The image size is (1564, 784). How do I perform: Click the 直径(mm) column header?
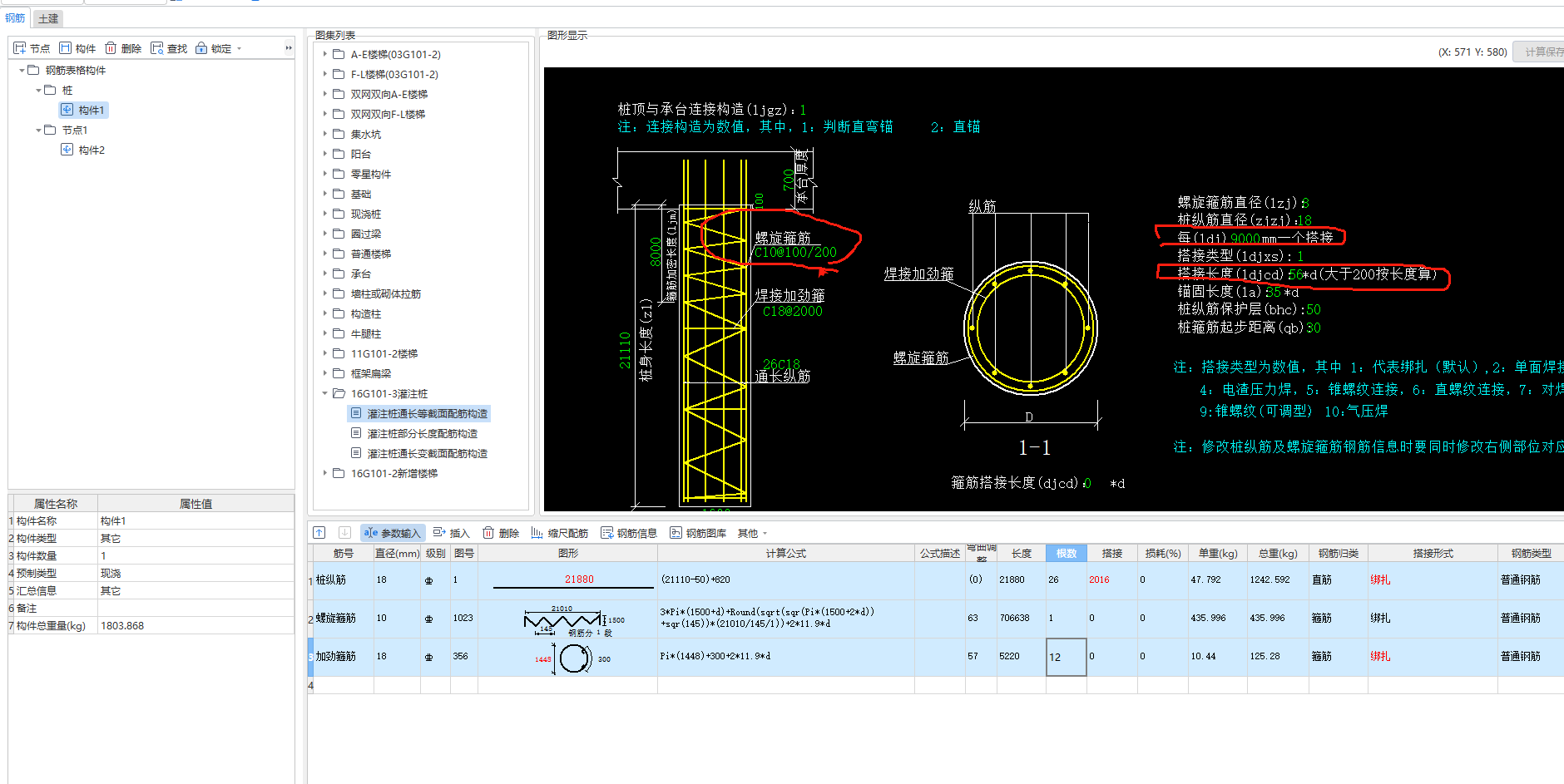[397, 553]
